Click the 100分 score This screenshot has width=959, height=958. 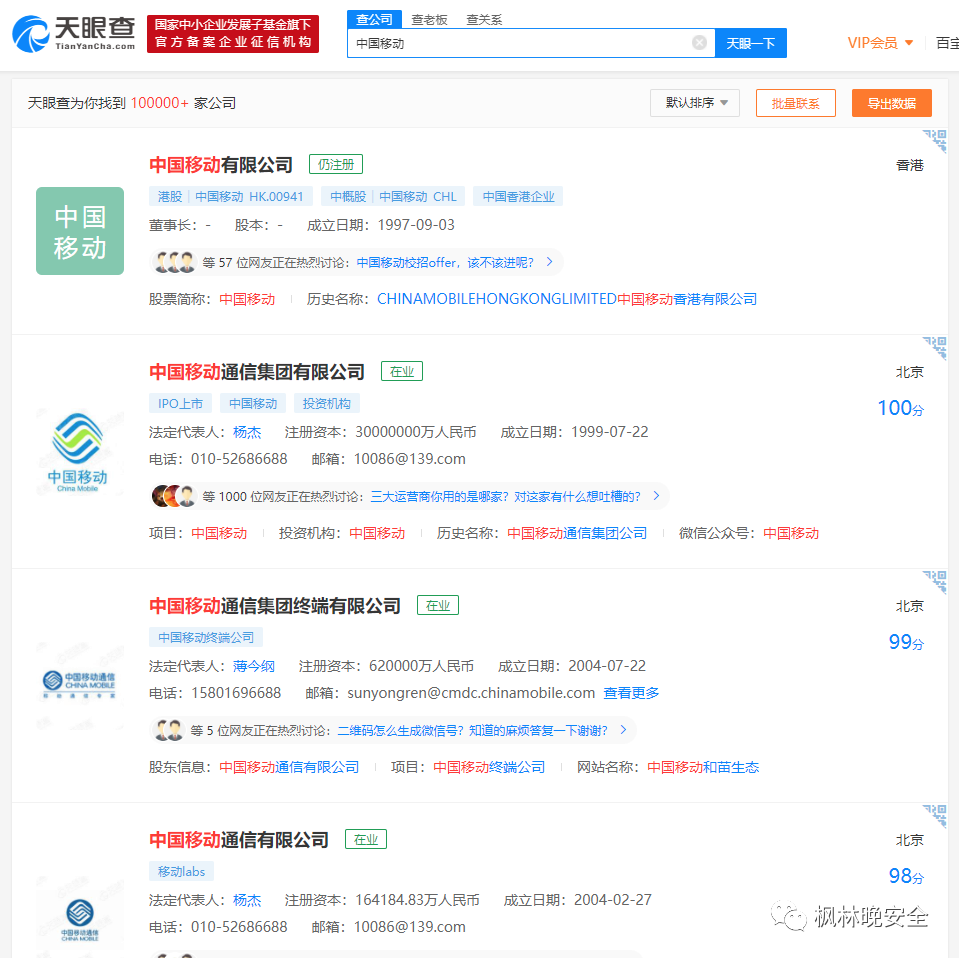(900, 408)
